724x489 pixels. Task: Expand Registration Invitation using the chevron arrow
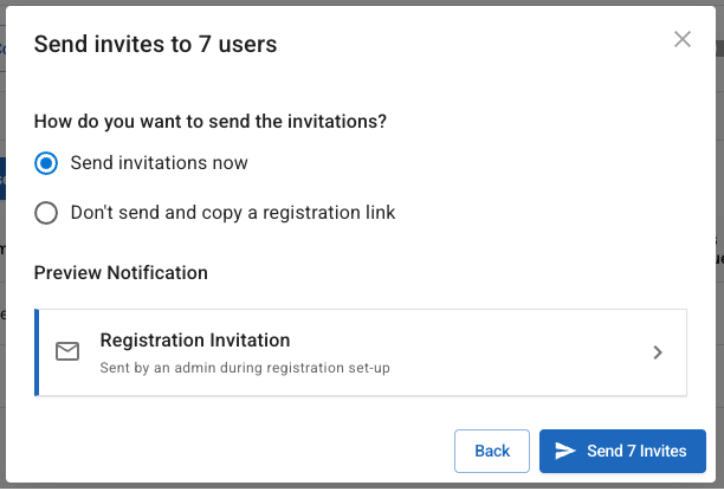(657, 352)
